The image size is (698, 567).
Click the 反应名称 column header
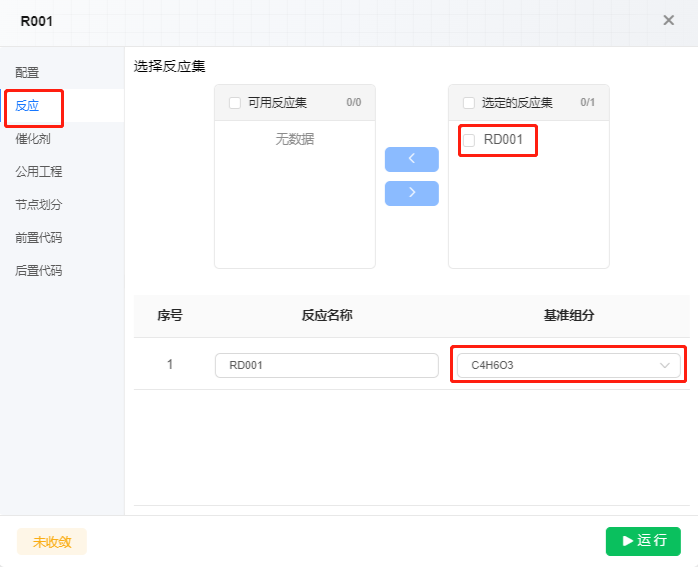pos(327,316)
